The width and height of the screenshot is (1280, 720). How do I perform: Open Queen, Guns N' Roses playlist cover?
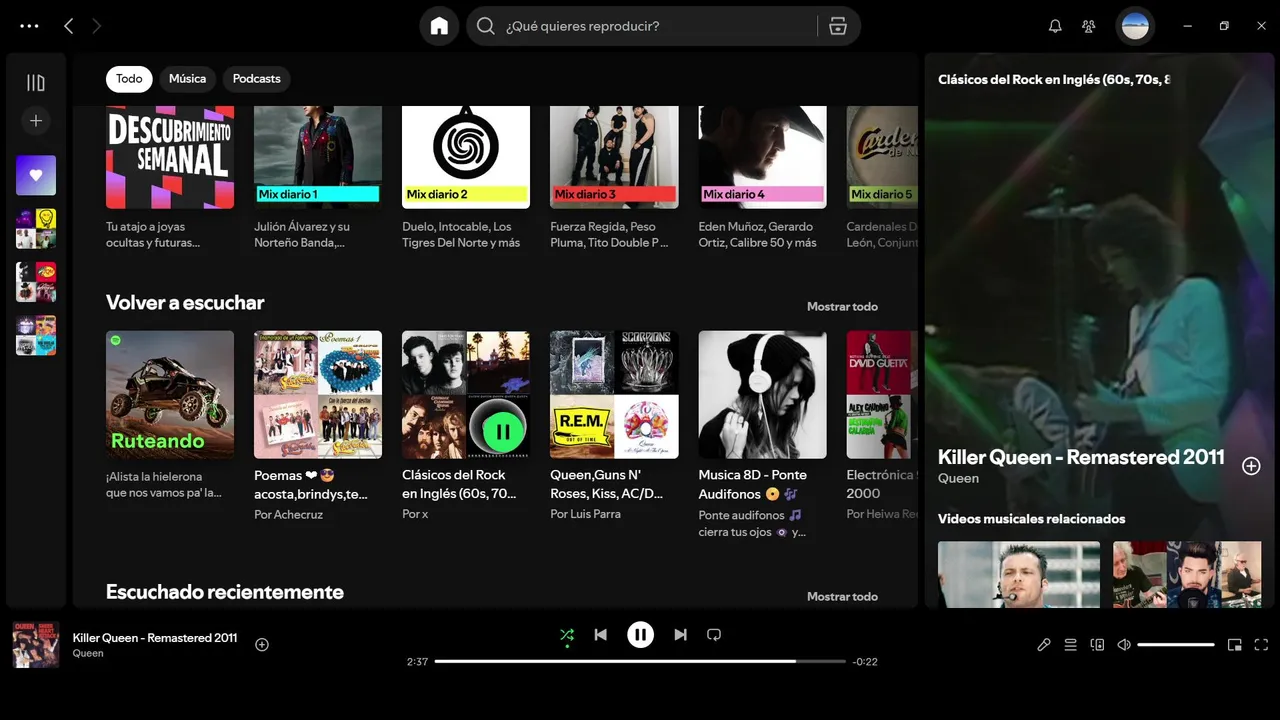point(614,395)
